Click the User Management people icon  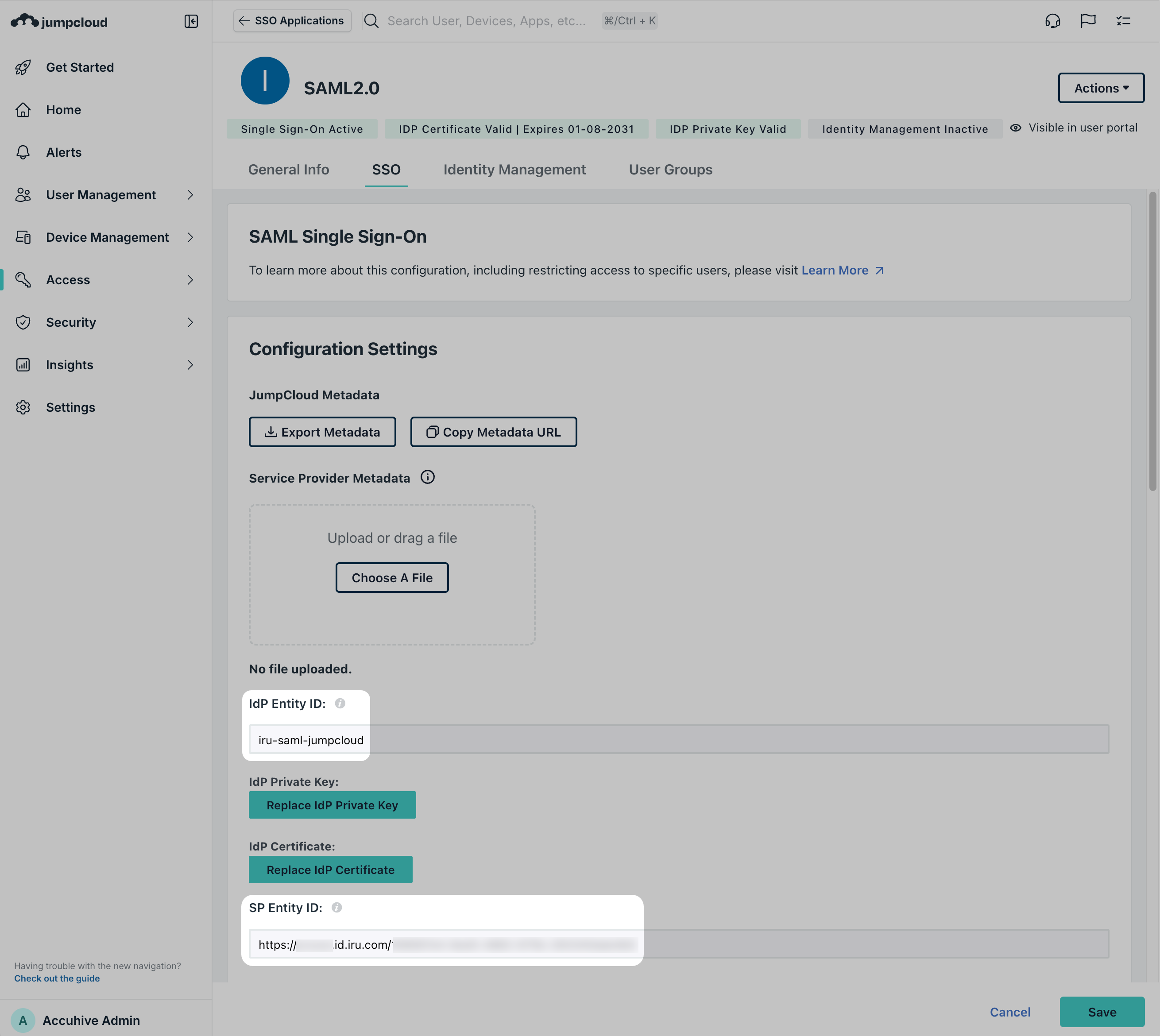[23, 195]
